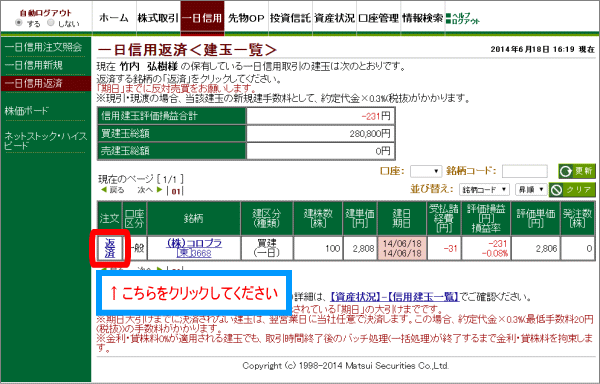
Task: Switch to the 一日信用 tab
Action: tap(202, 18)
